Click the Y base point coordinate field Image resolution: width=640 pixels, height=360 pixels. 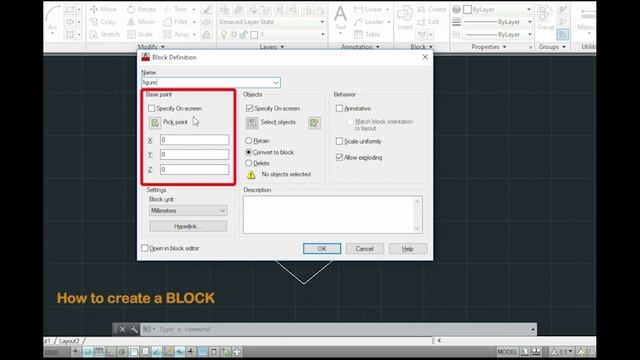click(194, 154)
